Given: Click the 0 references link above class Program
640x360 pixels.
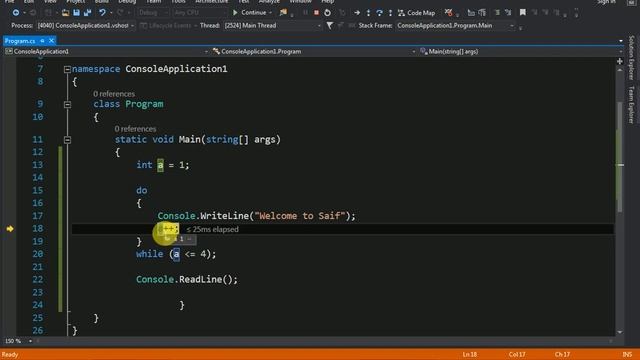Looking at the screenshot, I should pyautogui.click(x=113, y=94).
